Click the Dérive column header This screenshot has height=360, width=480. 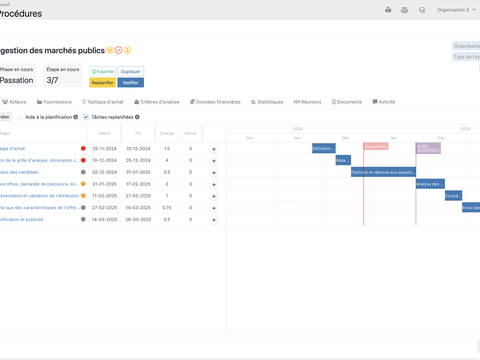click(190, 133)
